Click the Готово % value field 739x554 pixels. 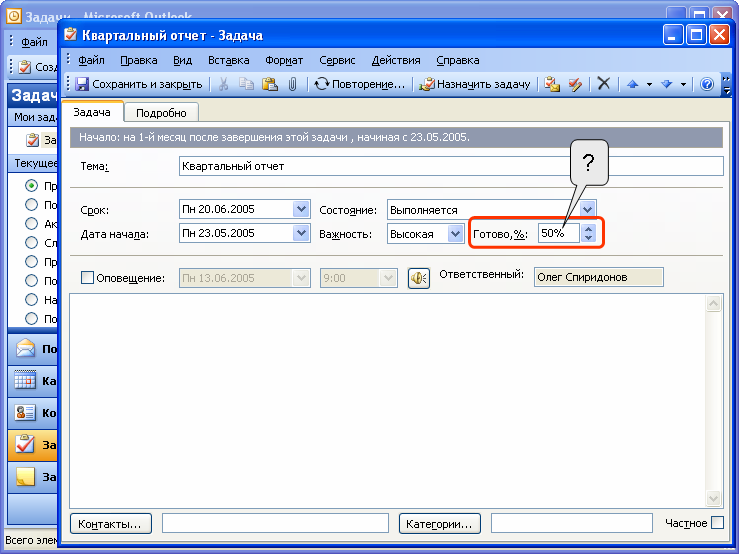[x=558, y=233]
